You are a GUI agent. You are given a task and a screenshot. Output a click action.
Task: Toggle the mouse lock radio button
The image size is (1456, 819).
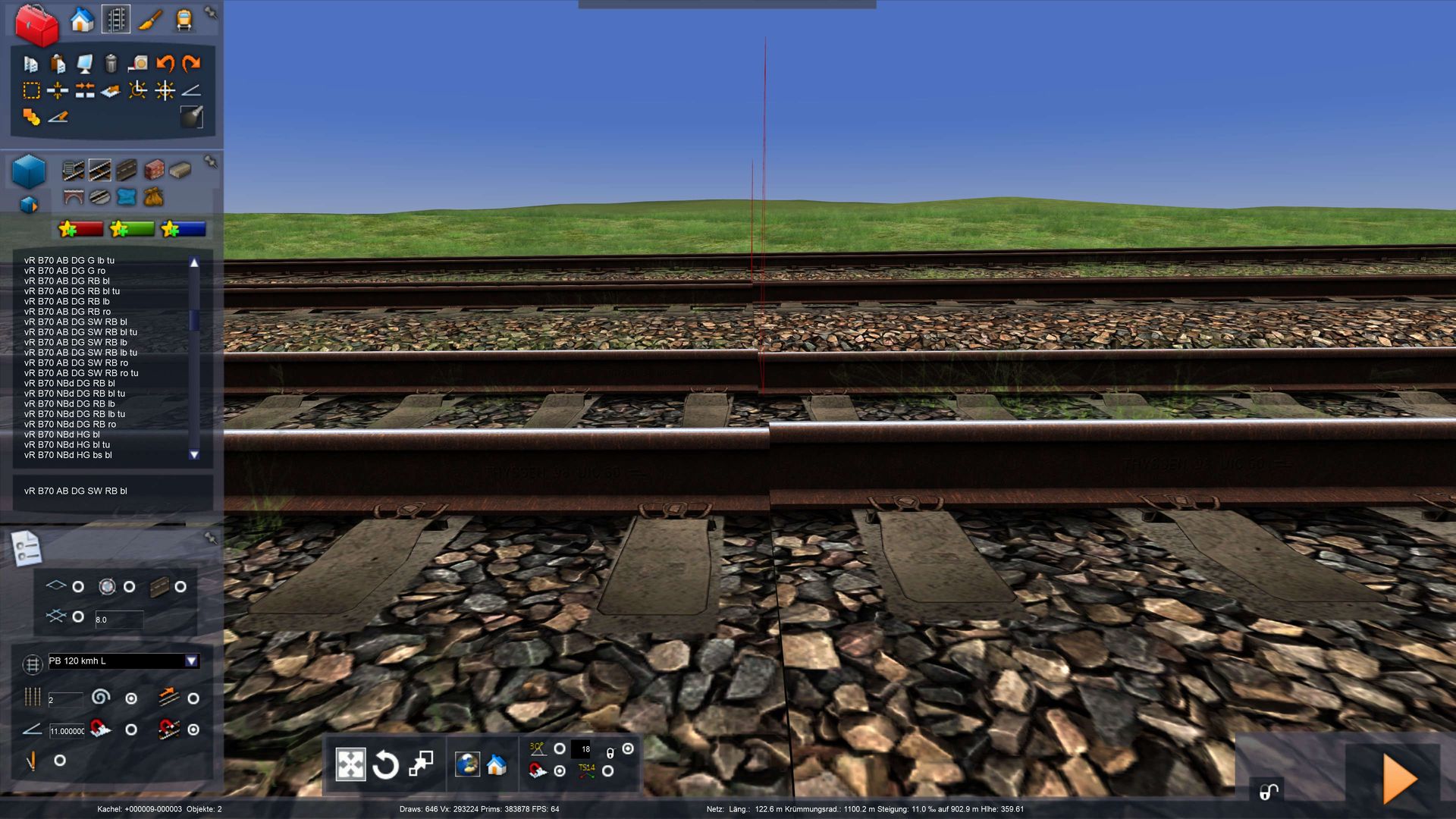pyautogui.click(x=628, y=748)
